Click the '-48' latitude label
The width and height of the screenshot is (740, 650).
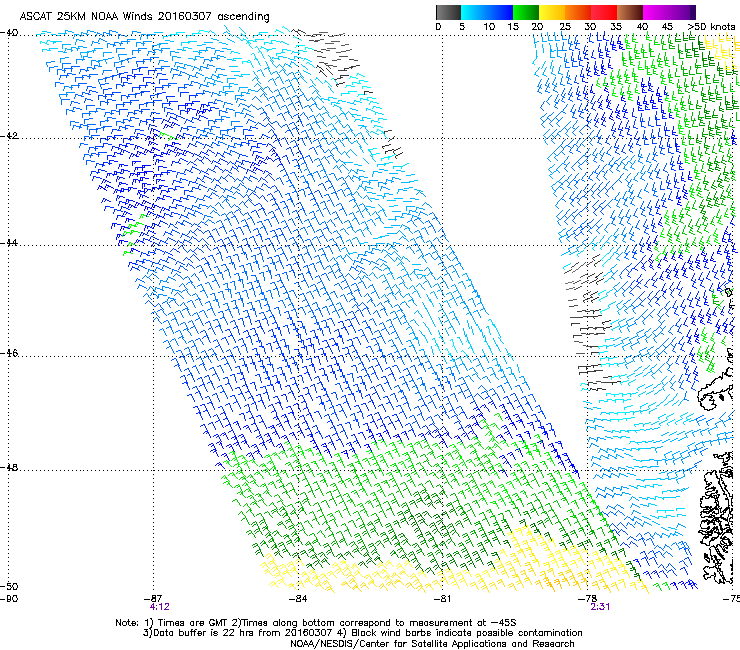(9, 467)
